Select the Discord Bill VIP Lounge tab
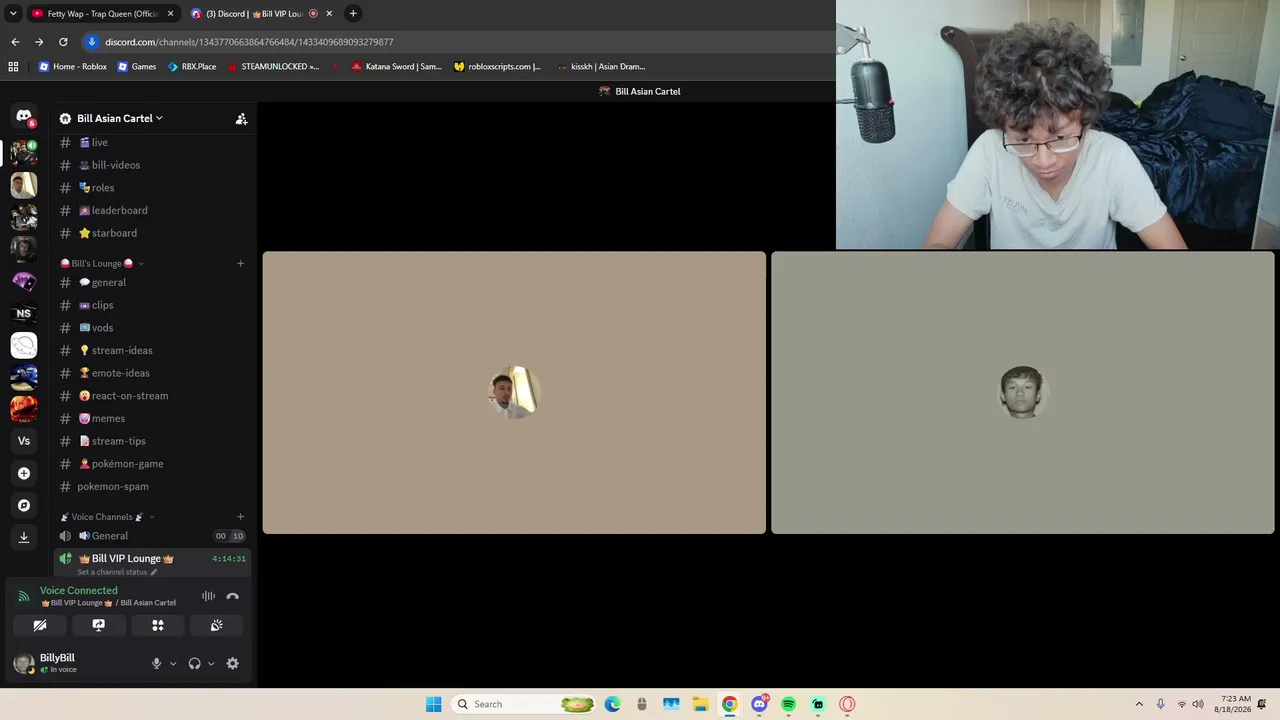Image resolution: width=1280 pixels, height=720 pixels. 260,13
